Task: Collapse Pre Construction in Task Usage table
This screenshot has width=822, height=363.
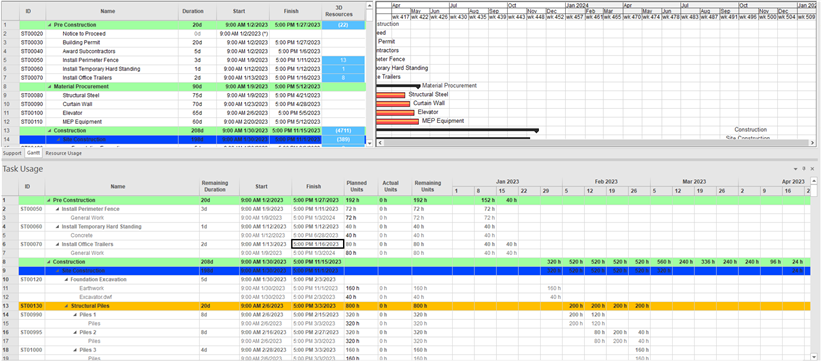Action: [49, 200]
